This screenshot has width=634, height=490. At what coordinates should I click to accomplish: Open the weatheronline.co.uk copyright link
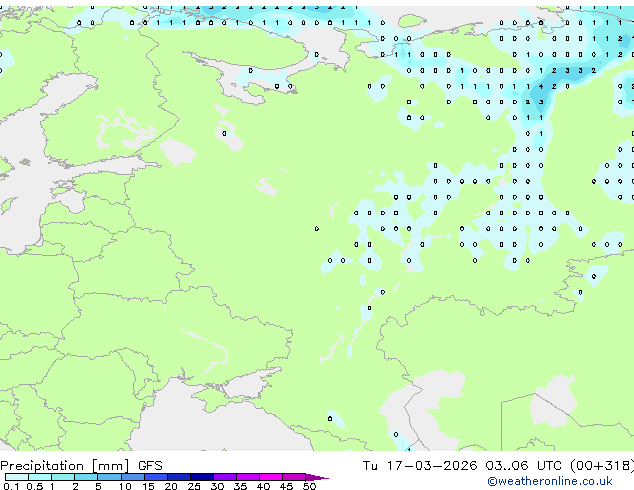coord(550,481)
